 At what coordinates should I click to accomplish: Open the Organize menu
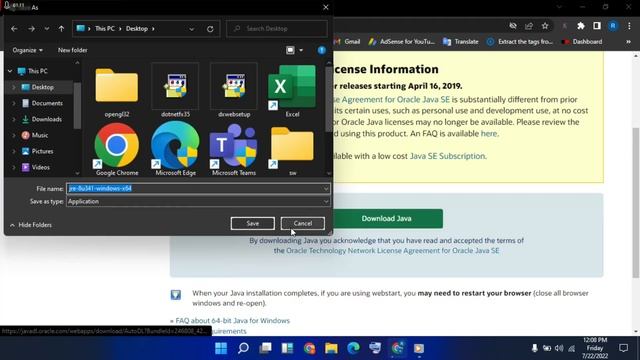pos(27,50)
